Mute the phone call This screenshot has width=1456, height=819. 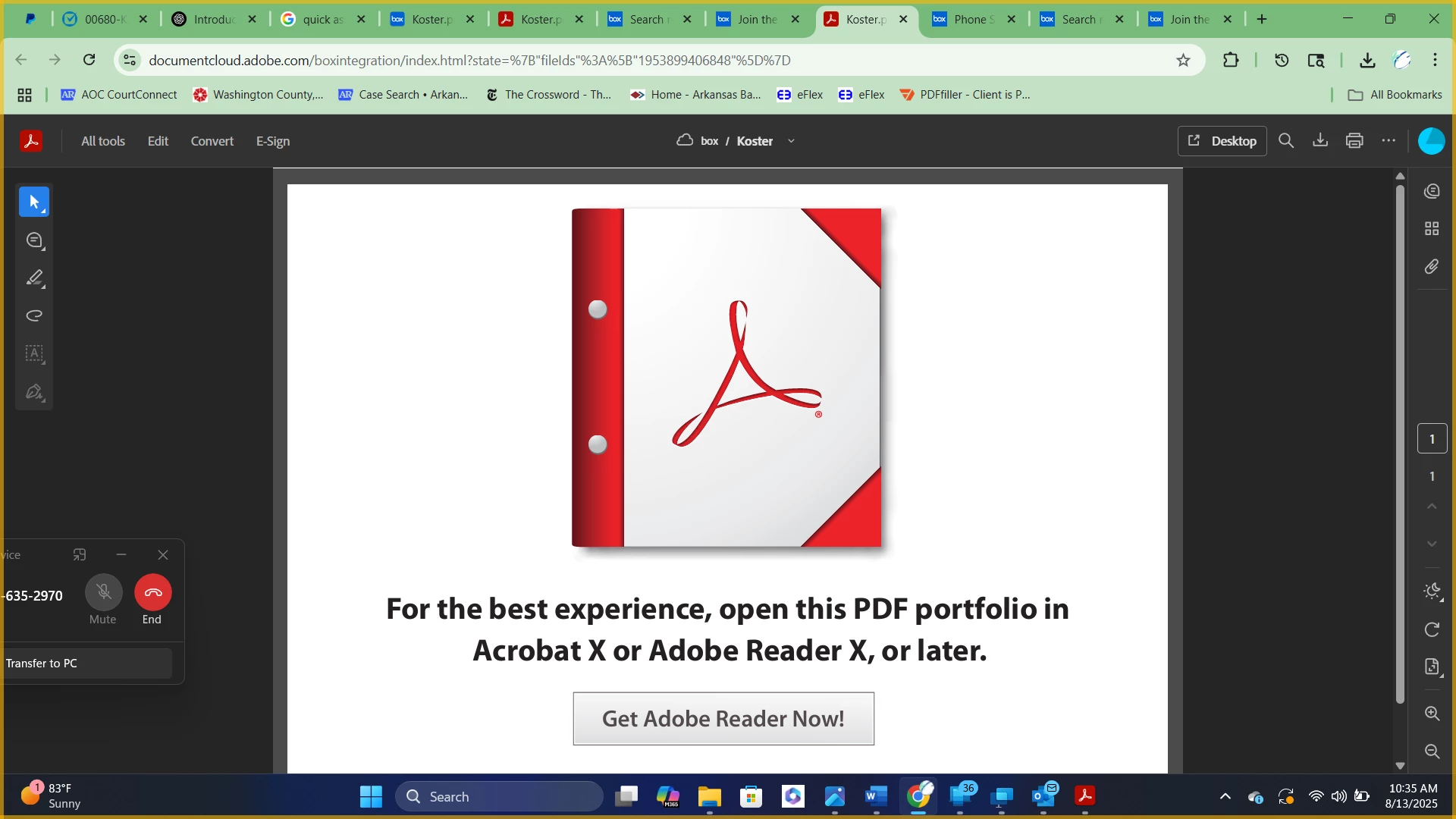[104, 592]
